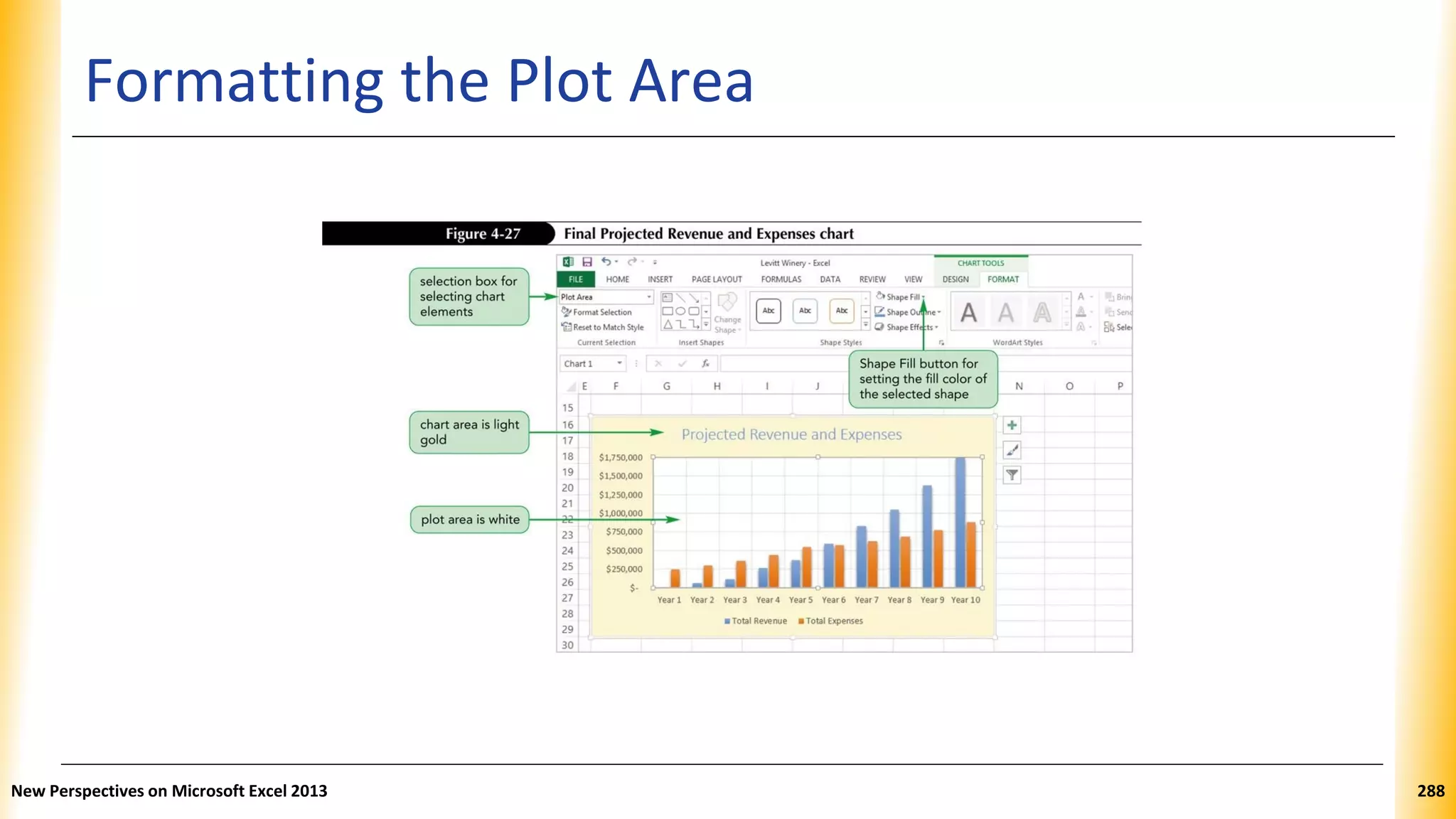
Task: Open Customize Quick Access Toolbar arrow
Action: tap(655, 262)
